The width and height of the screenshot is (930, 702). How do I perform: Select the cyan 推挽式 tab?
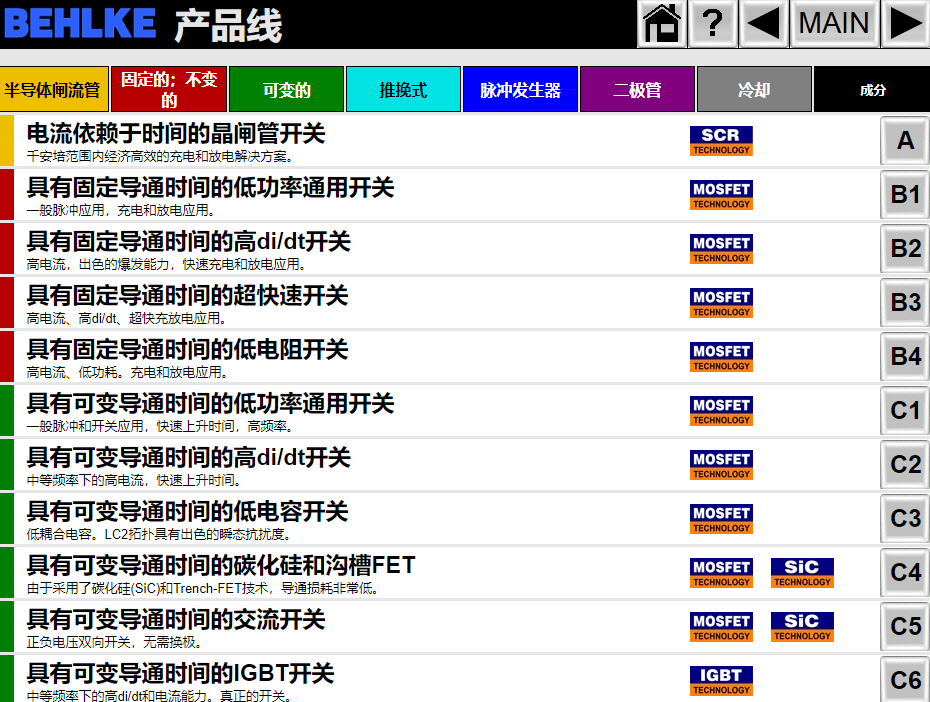(403, 90)
